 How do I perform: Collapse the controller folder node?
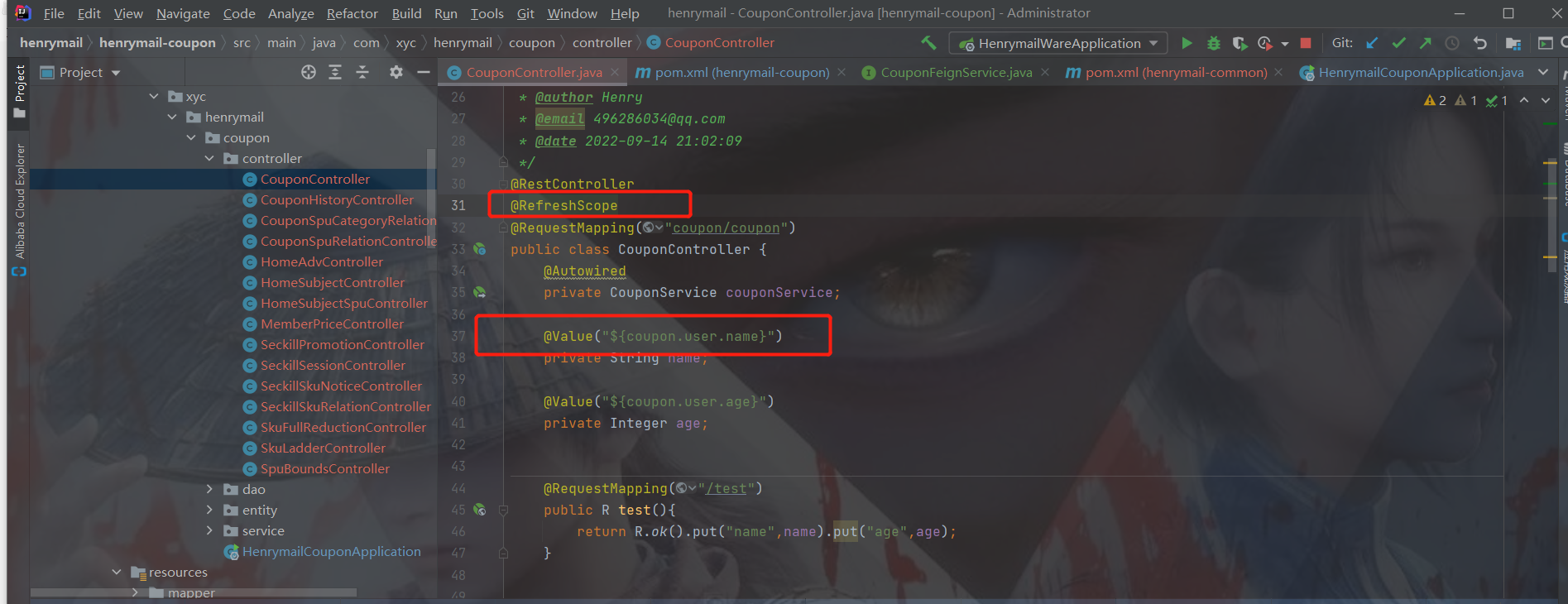(x=210, y=159)
